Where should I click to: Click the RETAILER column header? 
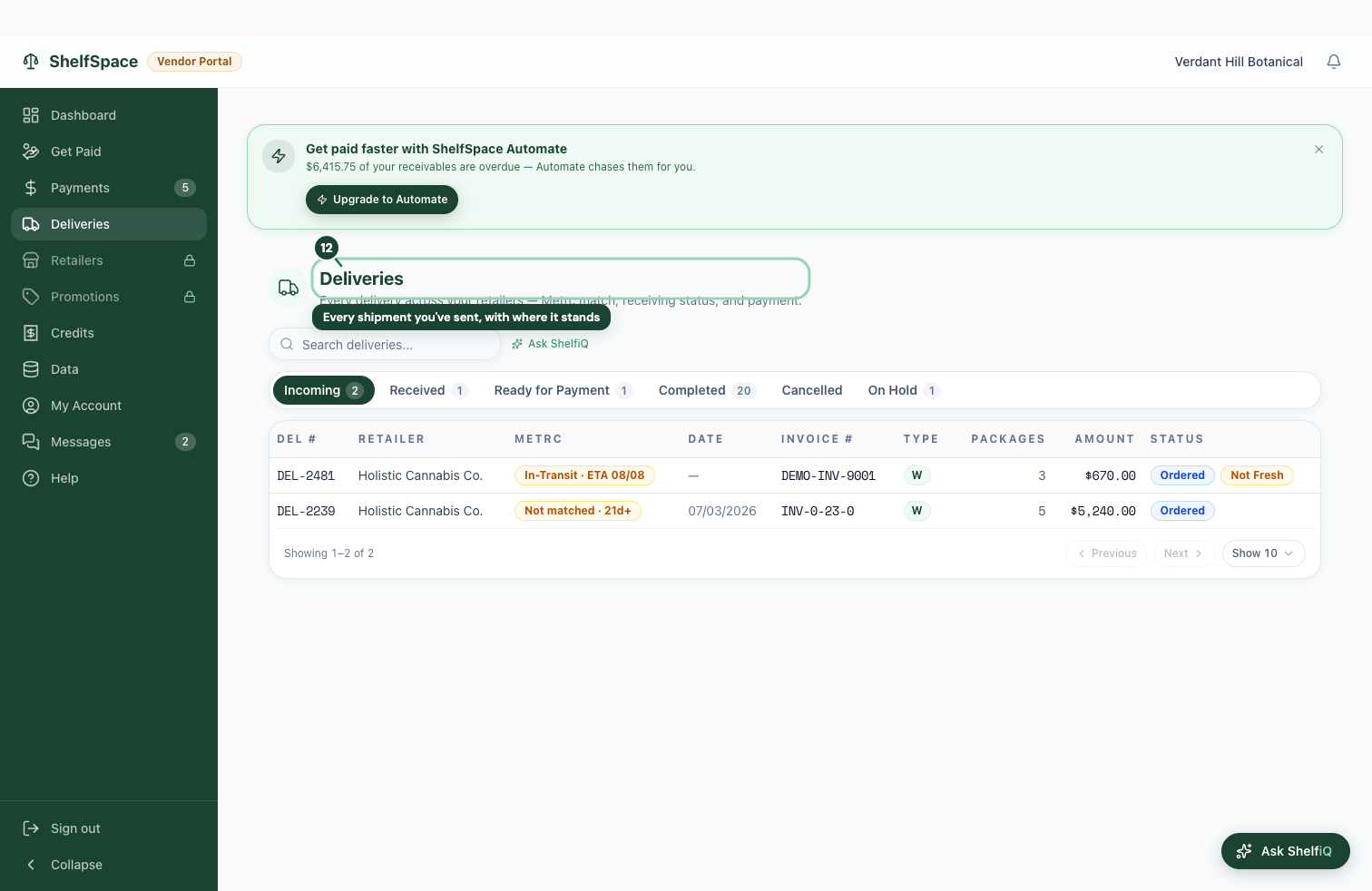391,439
